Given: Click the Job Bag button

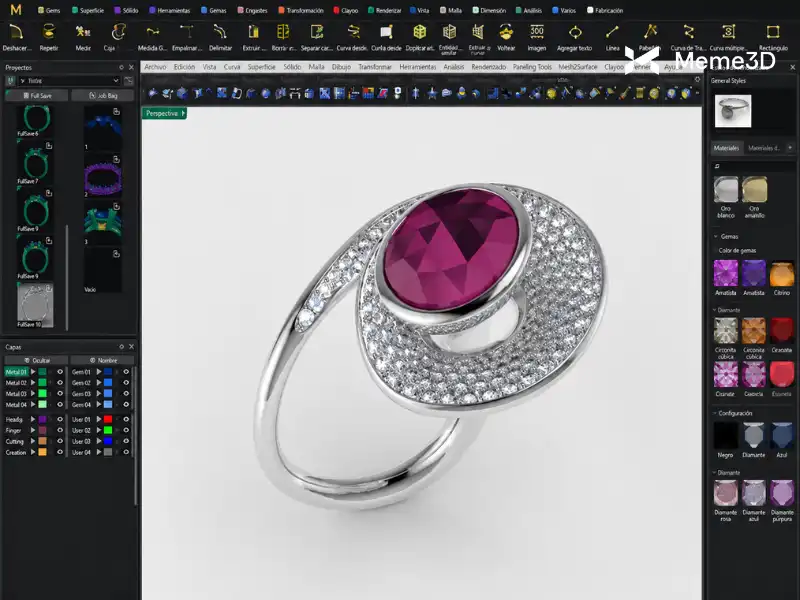Looking at the screenshot, I should click(x=103, y=95).
